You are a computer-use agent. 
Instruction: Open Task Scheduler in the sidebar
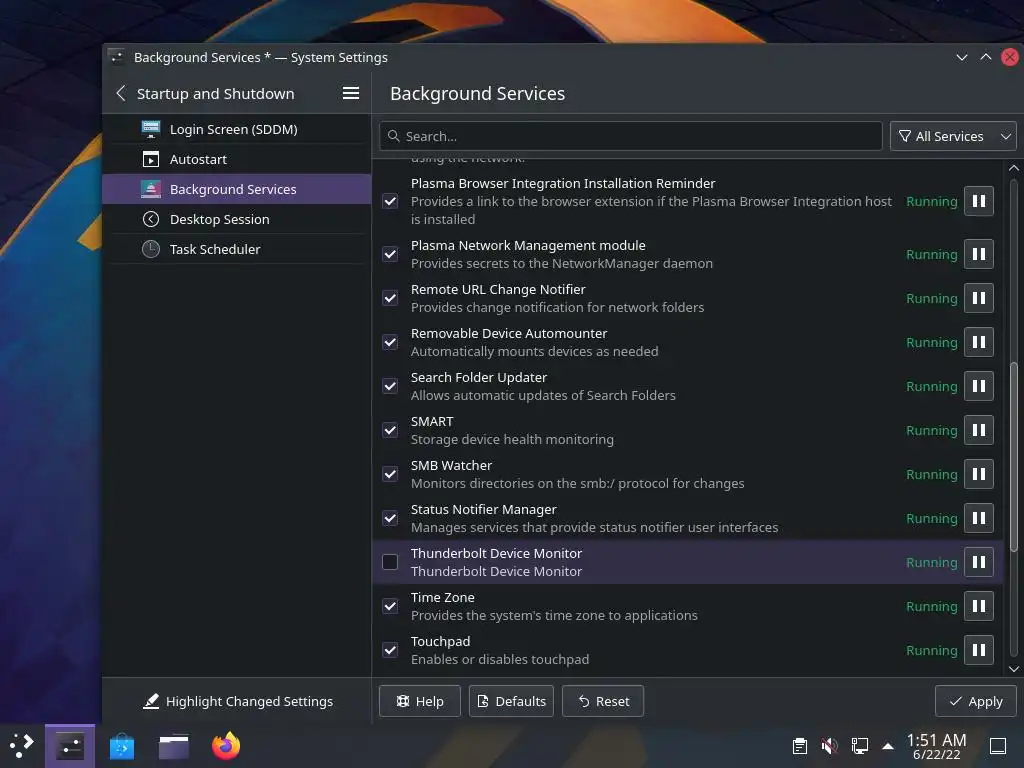click(x=236, y=249)
